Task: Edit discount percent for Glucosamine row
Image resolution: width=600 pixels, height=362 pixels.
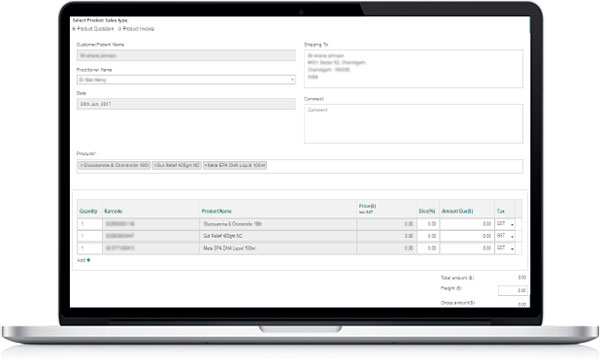Action: click(x=428, y=224)
